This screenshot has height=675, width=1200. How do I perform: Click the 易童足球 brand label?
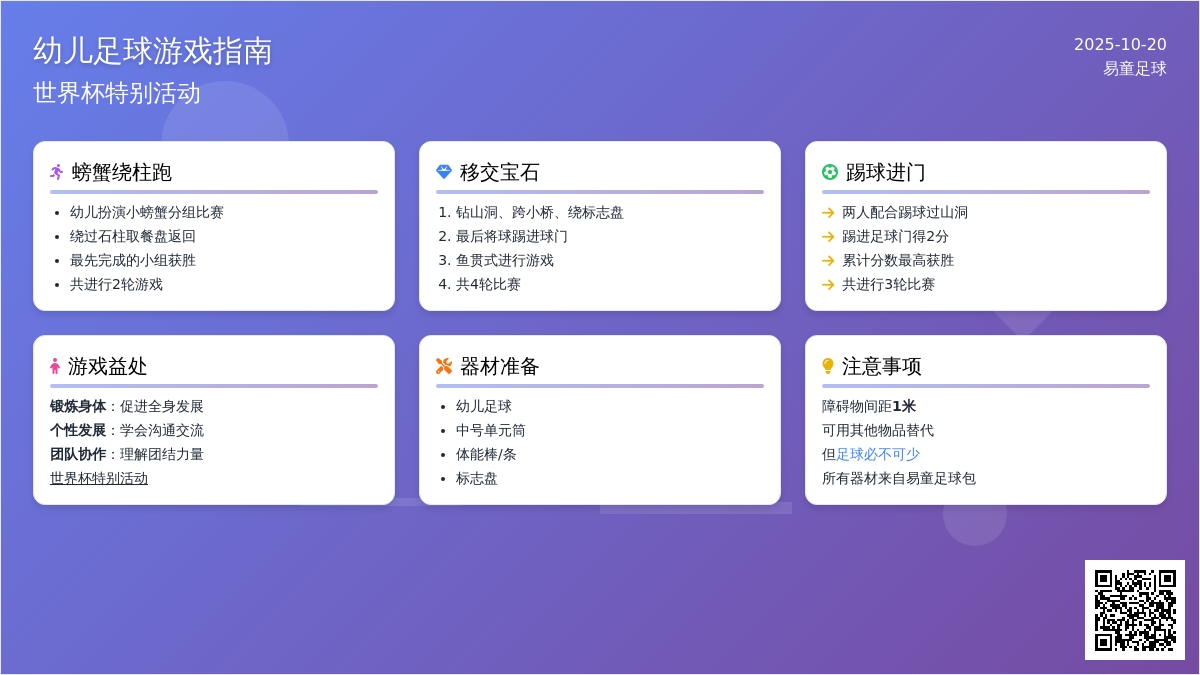1134,69
